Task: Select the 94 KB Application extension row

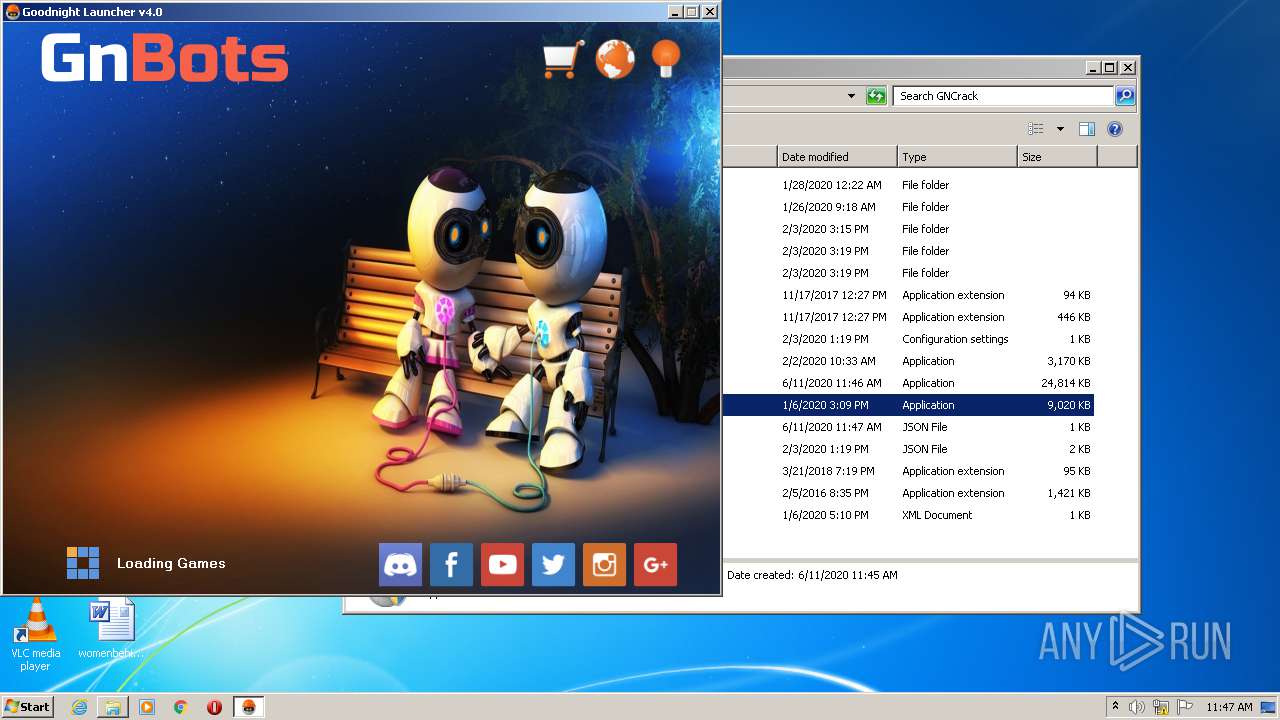Action: click(x=908, y=295)
